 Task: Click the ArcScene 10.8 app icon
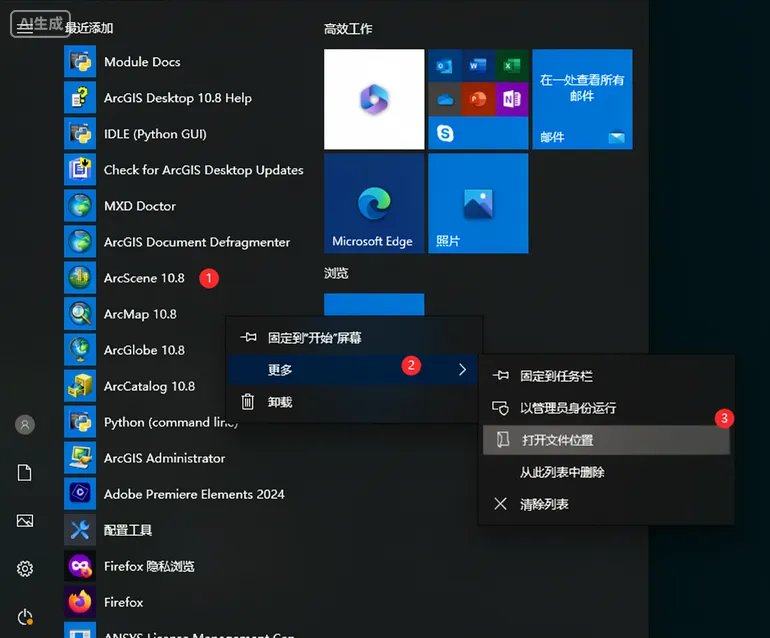(x=80, y=277)
